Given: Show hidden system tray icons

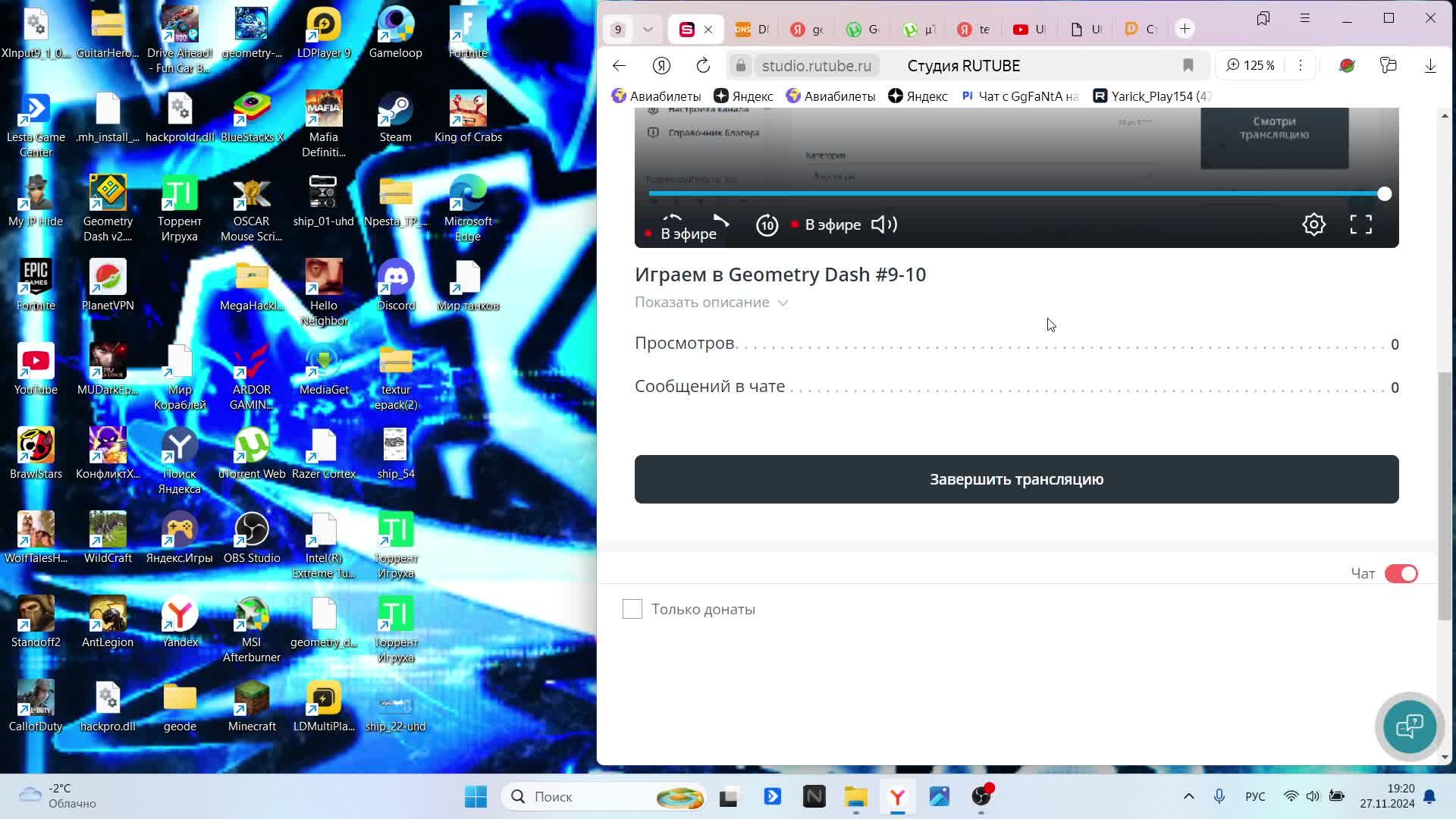Looking at the screenshot, I should click(1188, 796).
